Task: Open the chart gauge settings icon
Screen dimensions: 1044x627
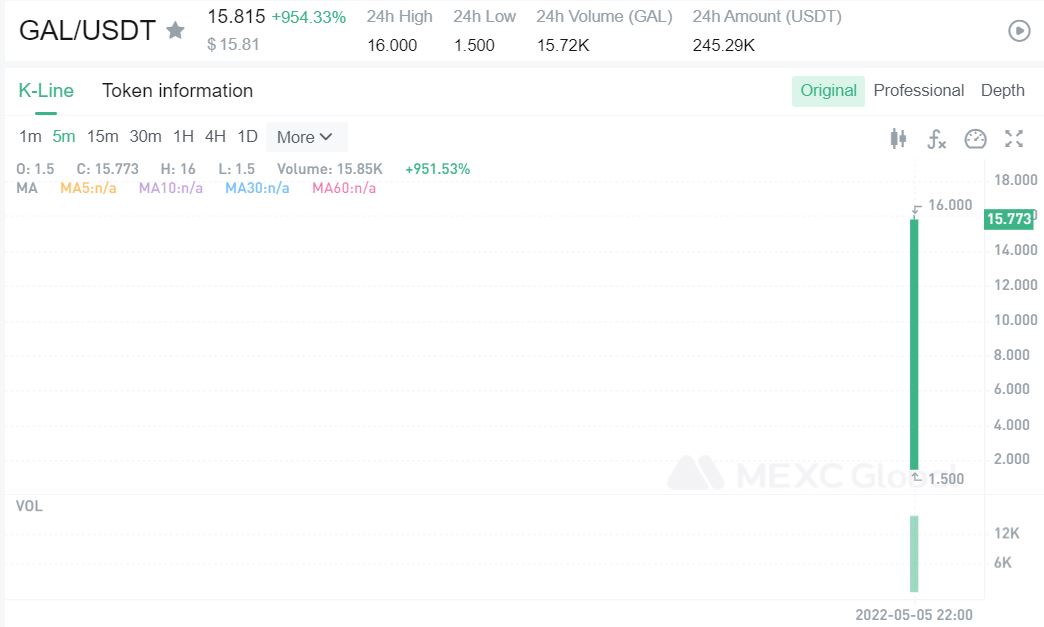Action: 975,138
